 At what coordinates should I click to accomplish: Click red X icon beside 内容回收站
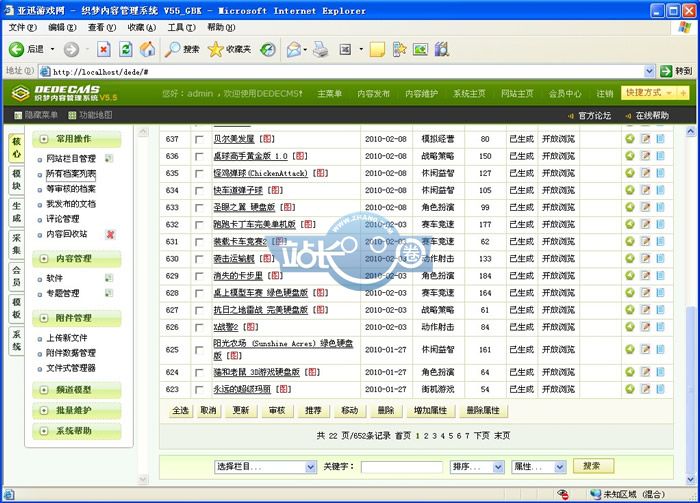(110, 234)
